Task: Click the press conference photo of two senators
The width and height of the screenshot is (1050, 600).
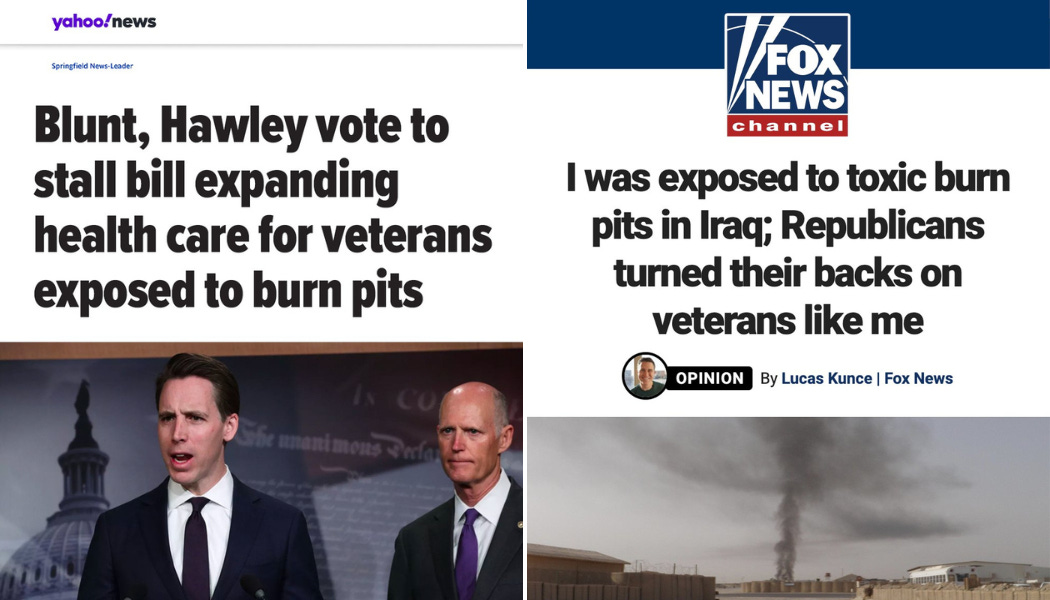Action: [x=261, y=471]
